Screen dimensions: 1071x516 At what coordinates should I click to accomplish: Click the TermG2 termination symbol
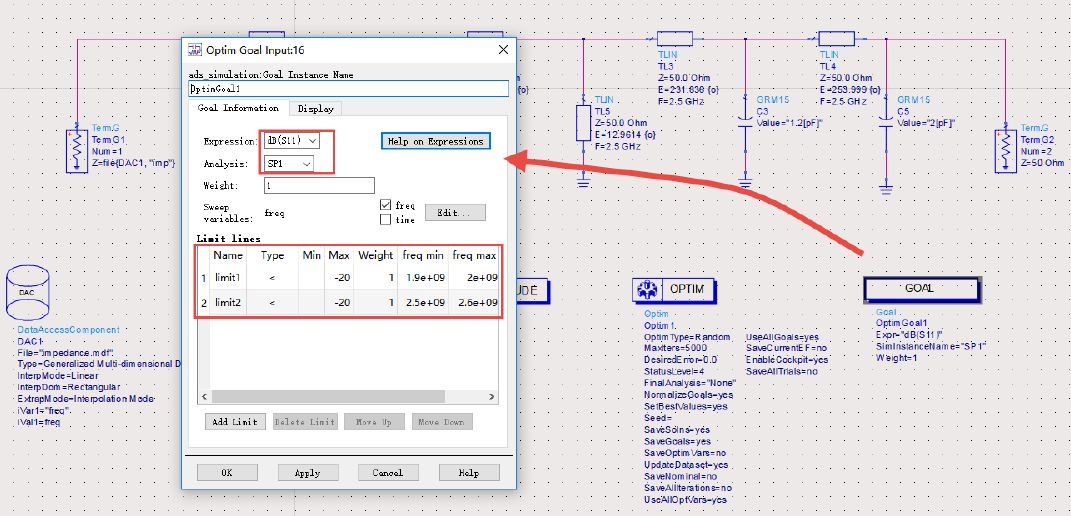[1005, 150]
